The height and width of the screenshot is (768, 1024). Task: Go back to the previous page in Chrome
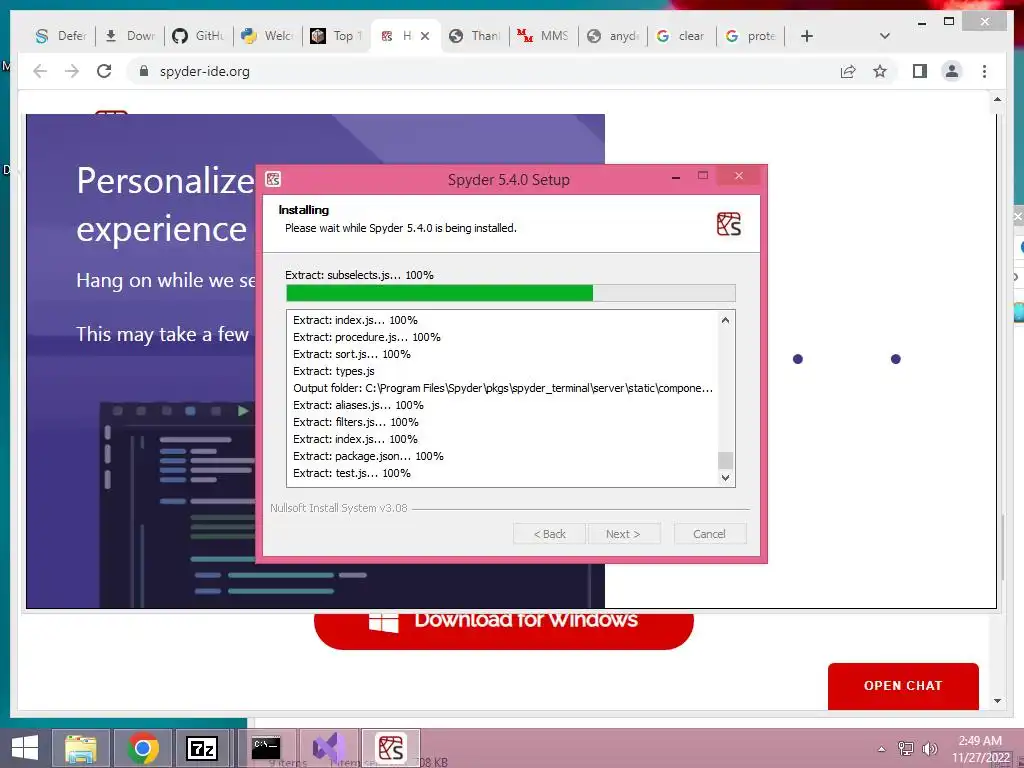click(40, 71)
